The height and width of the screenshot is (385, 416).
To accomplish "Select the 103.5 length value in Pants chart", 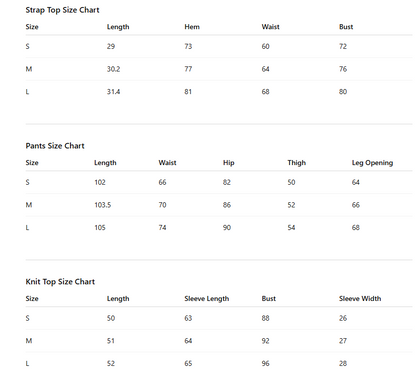I will [x=102, y=205].
